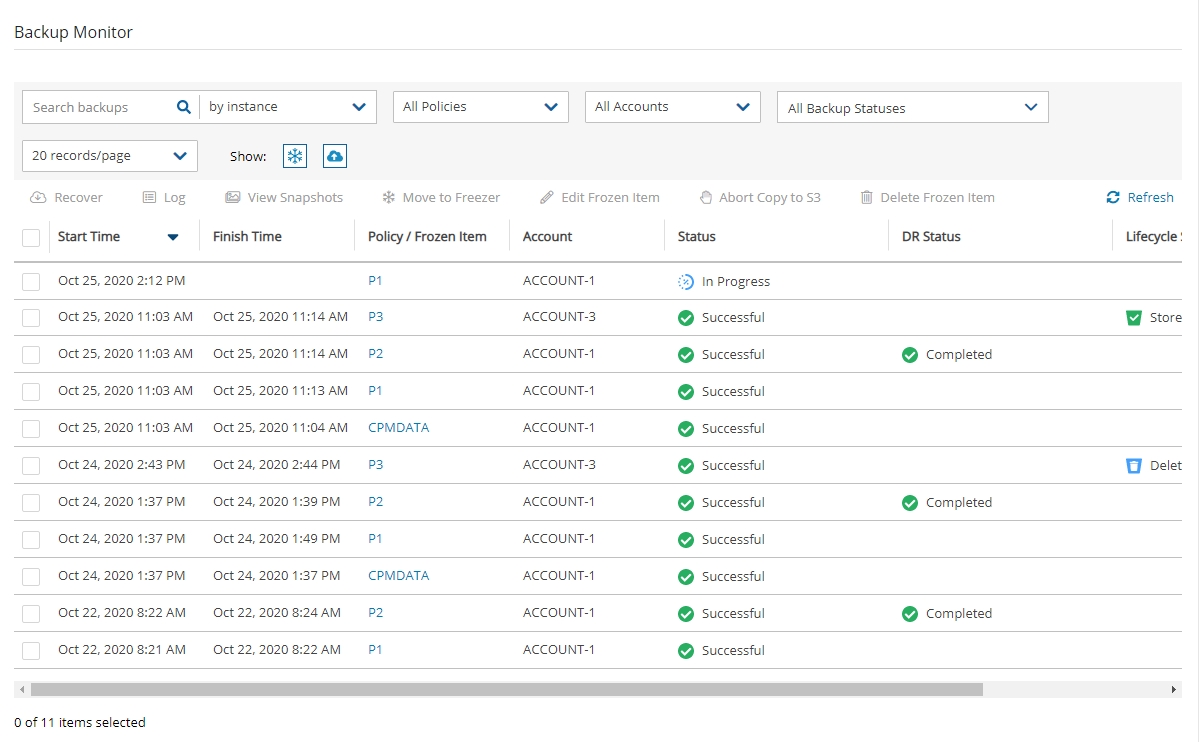Open the All Policies dropdown
Viewport: 1199px width, 742px height.
click(x=480, y=107)
